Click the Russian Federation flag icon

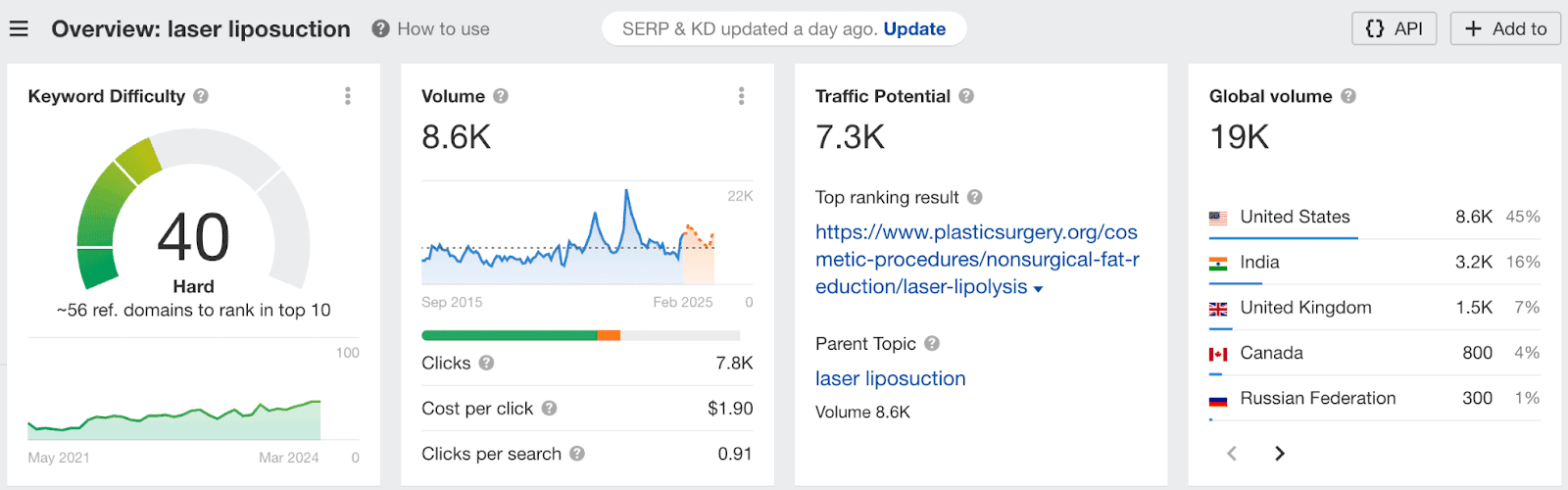1218,399
